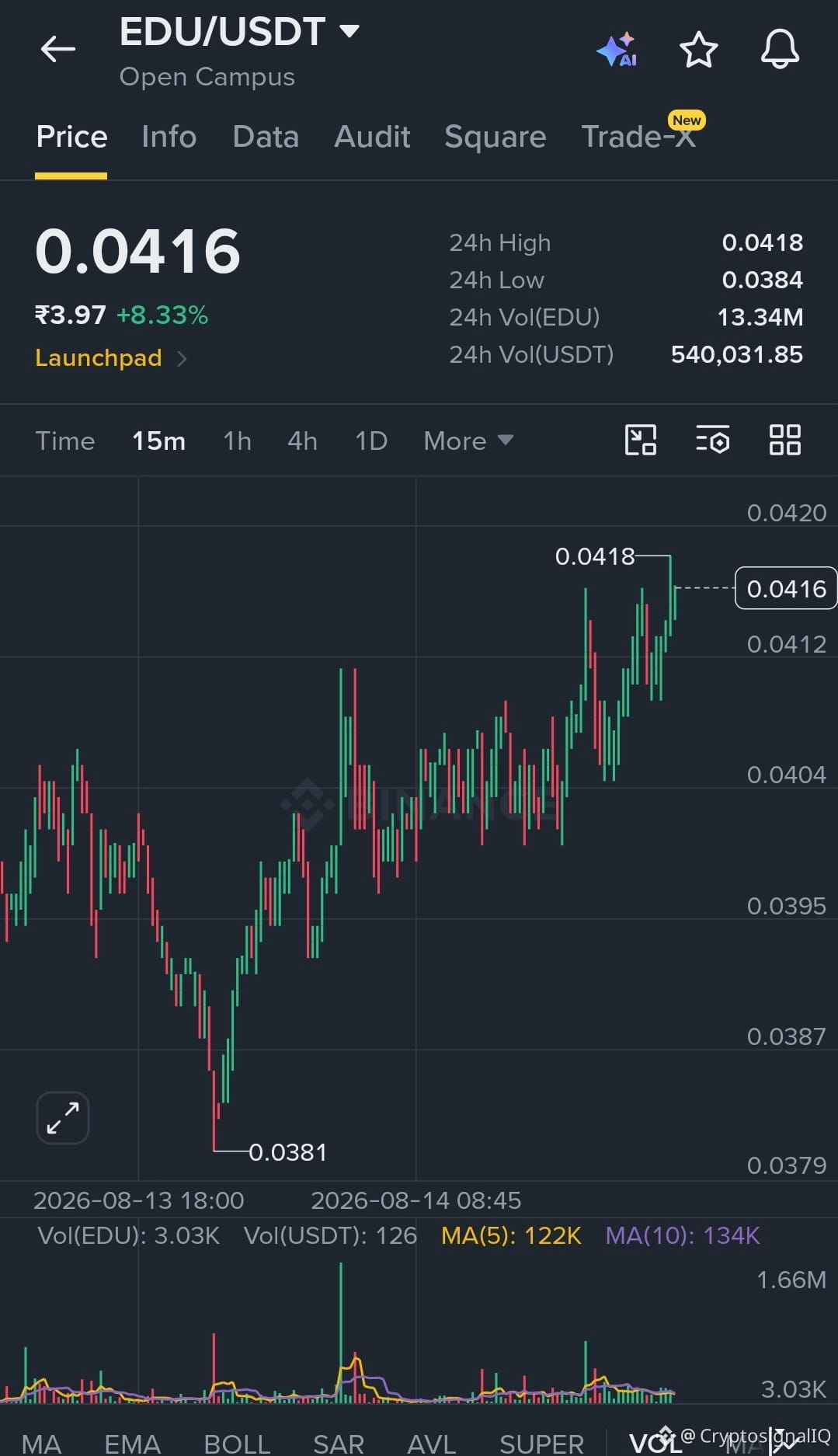The height and width of the screenshot is (1456, 838).
Task: Open the Square tab
Action: click(495, 137)
